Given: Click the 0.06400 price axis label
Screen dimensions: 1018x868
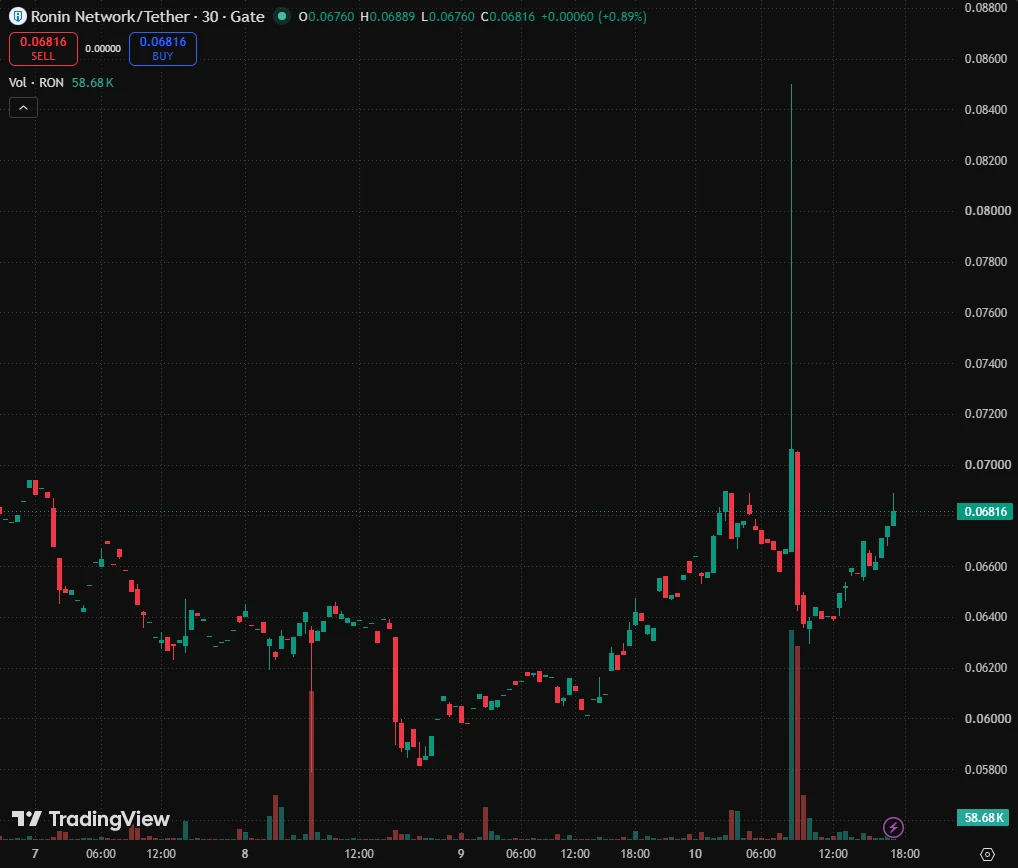Looking at the screenshot, I should [x=986, y=617].
